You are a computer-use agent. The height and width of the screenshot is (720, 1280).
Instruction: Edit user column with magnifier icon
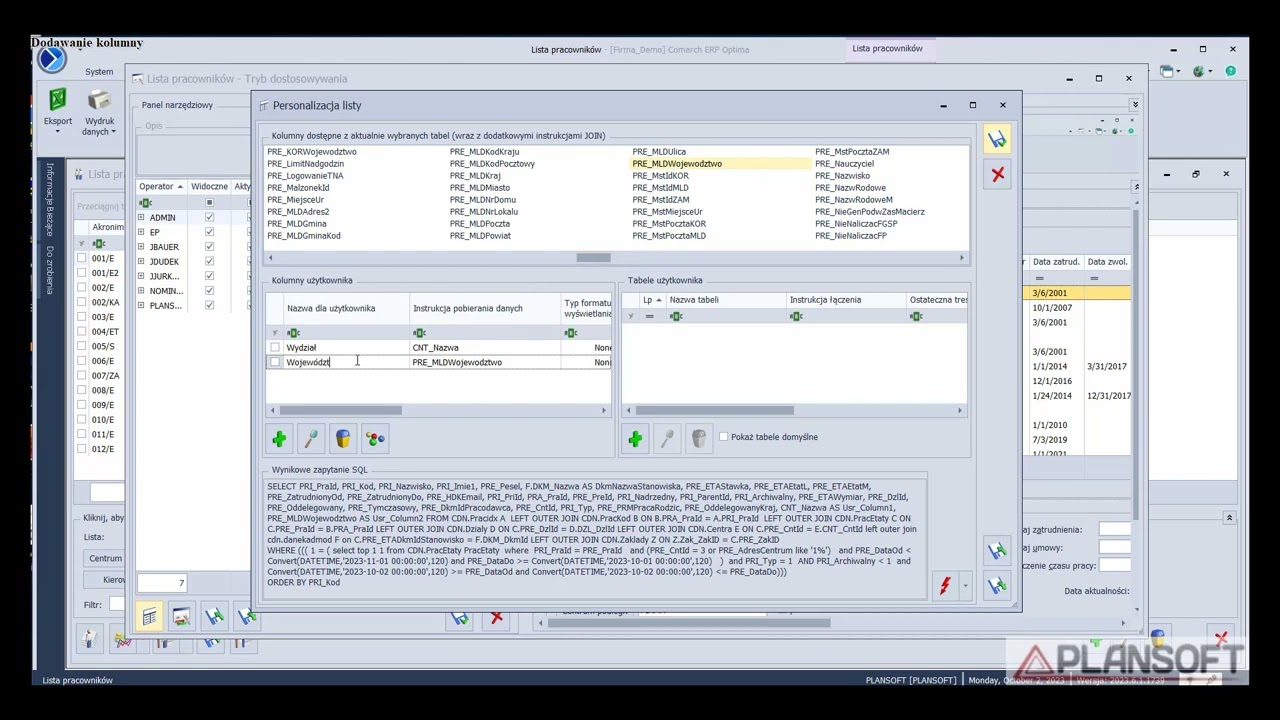(x=311, y=439)
